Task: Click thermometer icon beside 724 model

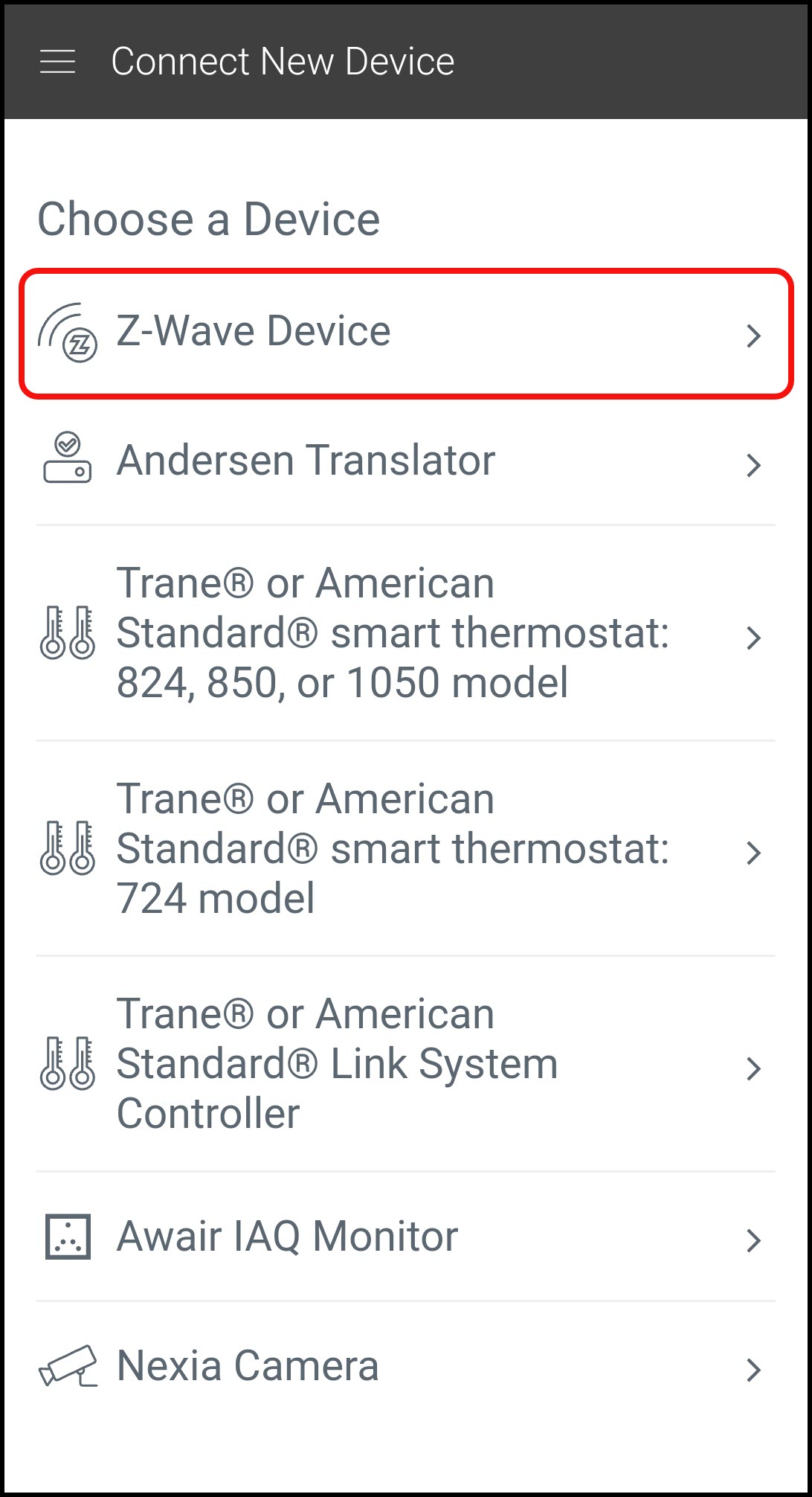Action: [x=67, y=848]
